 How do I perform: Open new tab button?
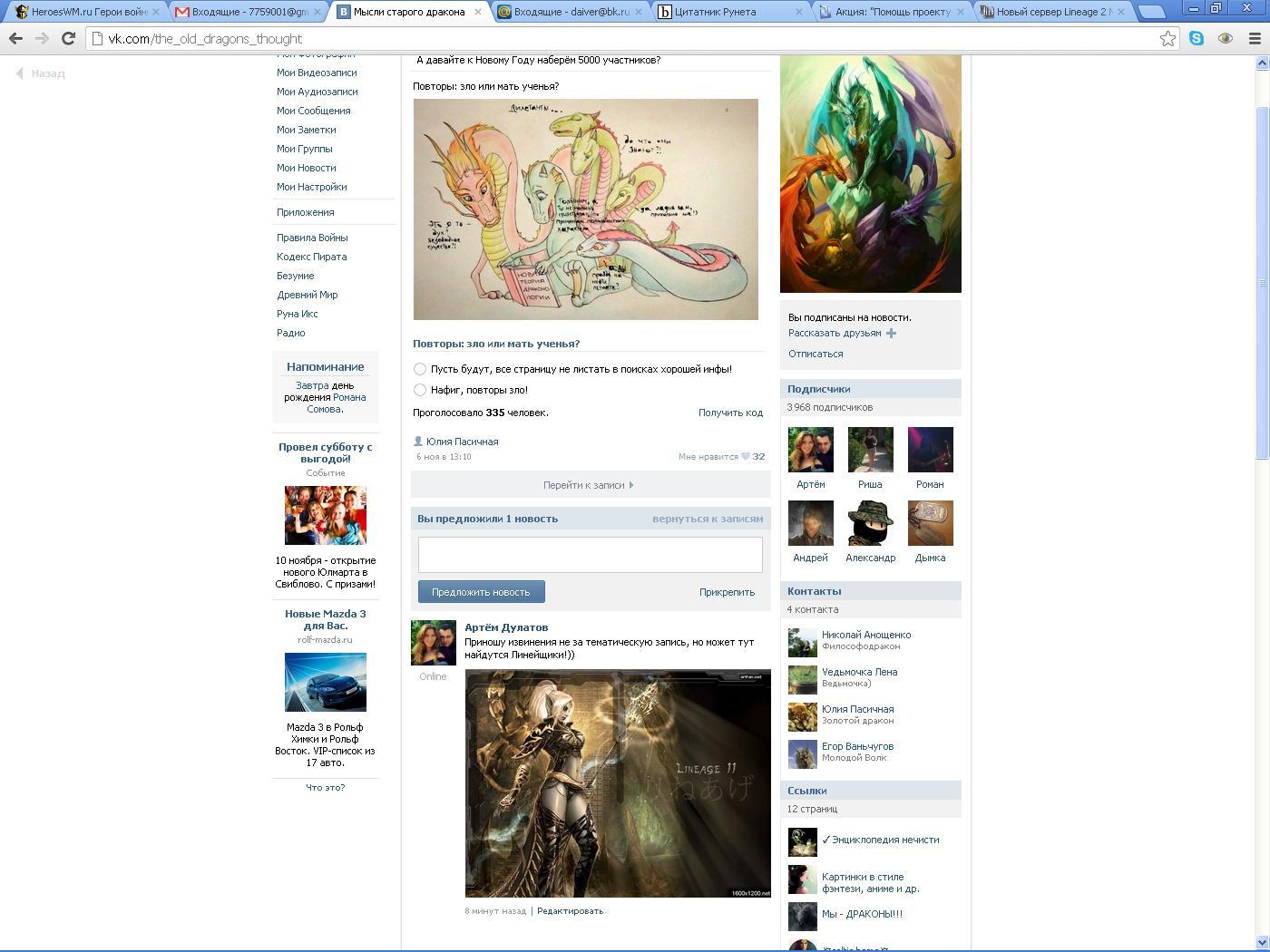pos(1150,12)
